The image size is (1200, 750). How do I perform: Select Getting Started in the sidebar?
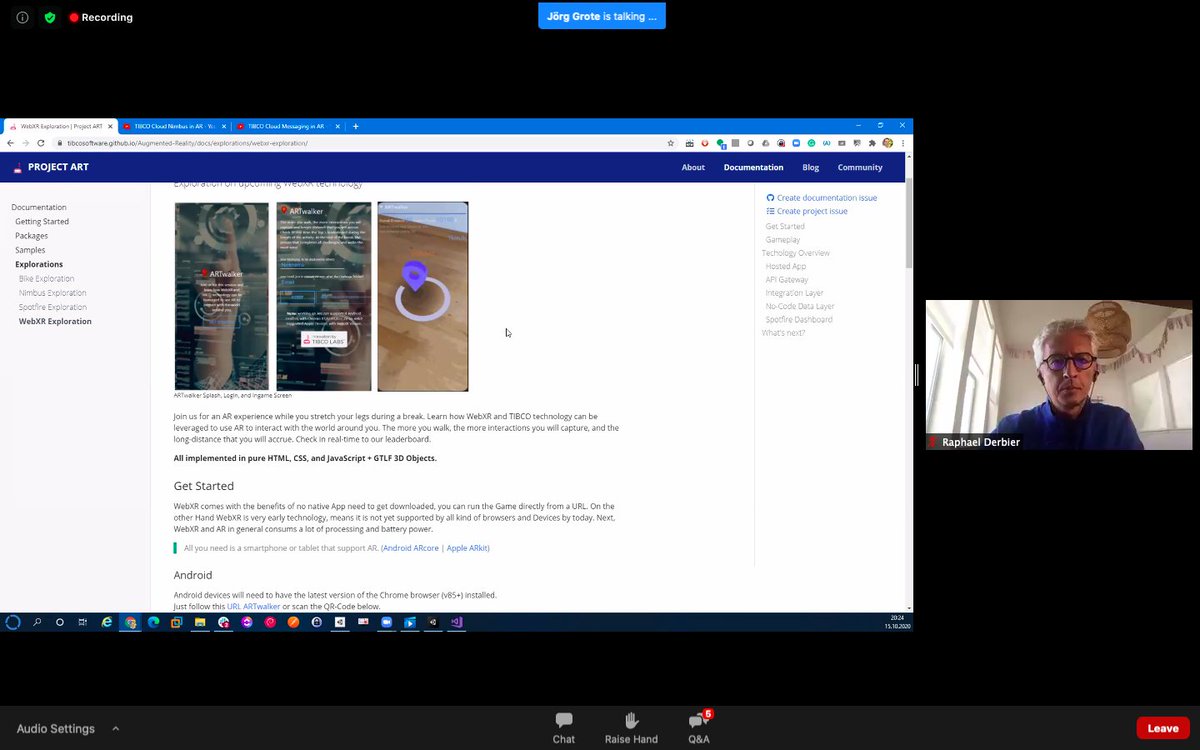click(42, 221)
